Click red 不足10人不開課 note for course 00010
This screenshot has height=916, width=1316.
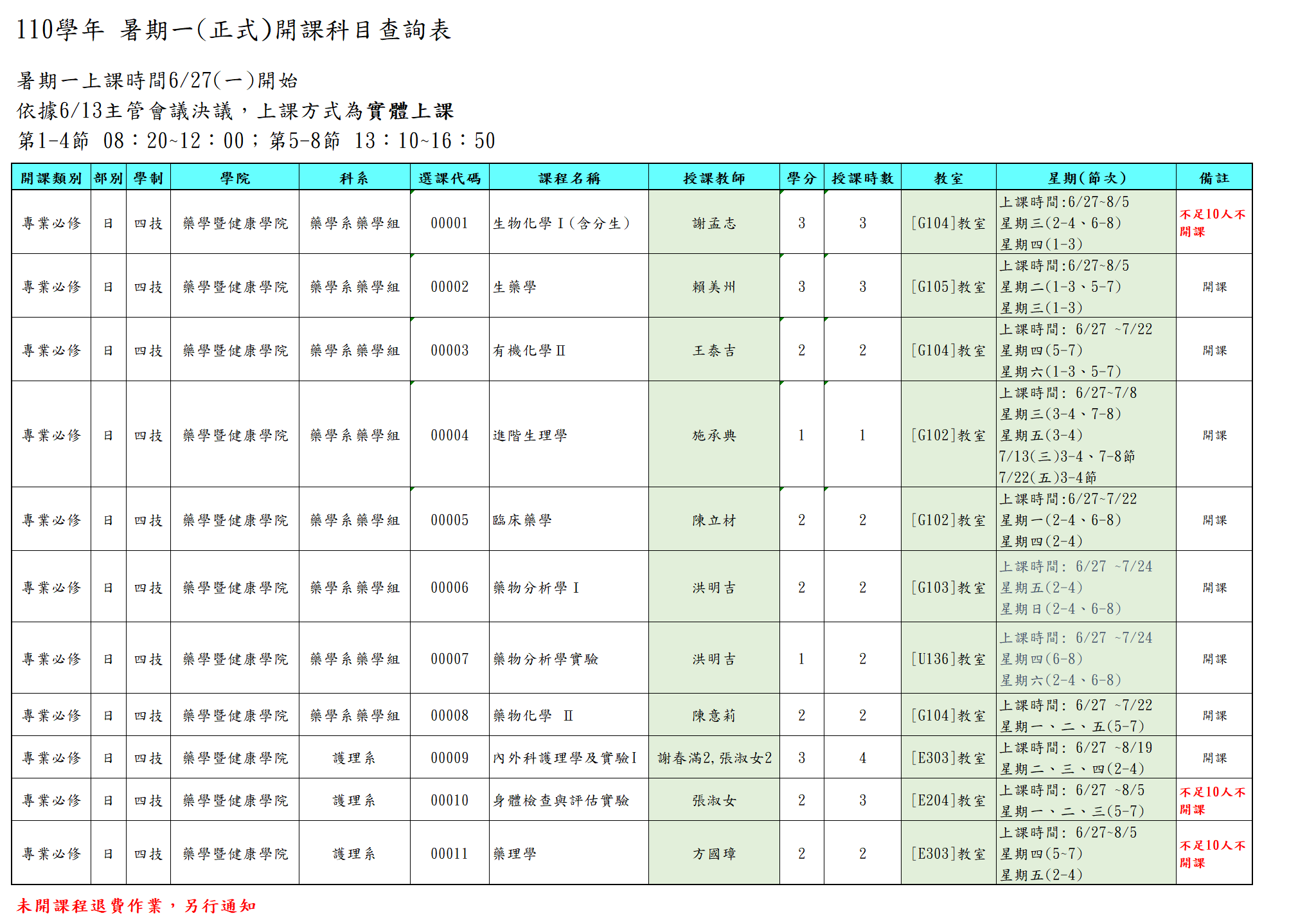tap(1213, 800)
